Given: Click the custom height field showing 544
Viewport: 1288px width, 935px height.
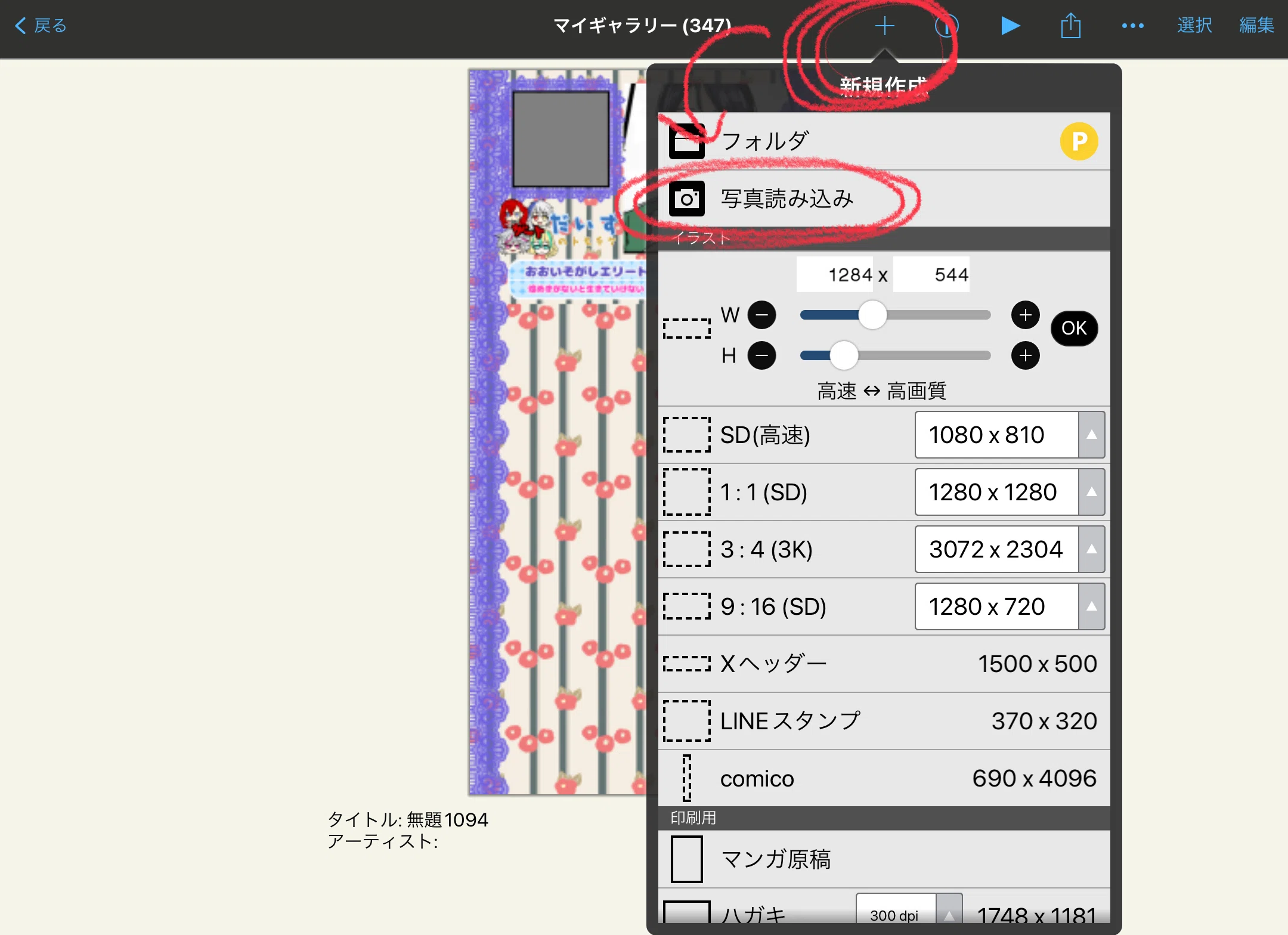Looking at the screenshot, I should click(931, 274).
